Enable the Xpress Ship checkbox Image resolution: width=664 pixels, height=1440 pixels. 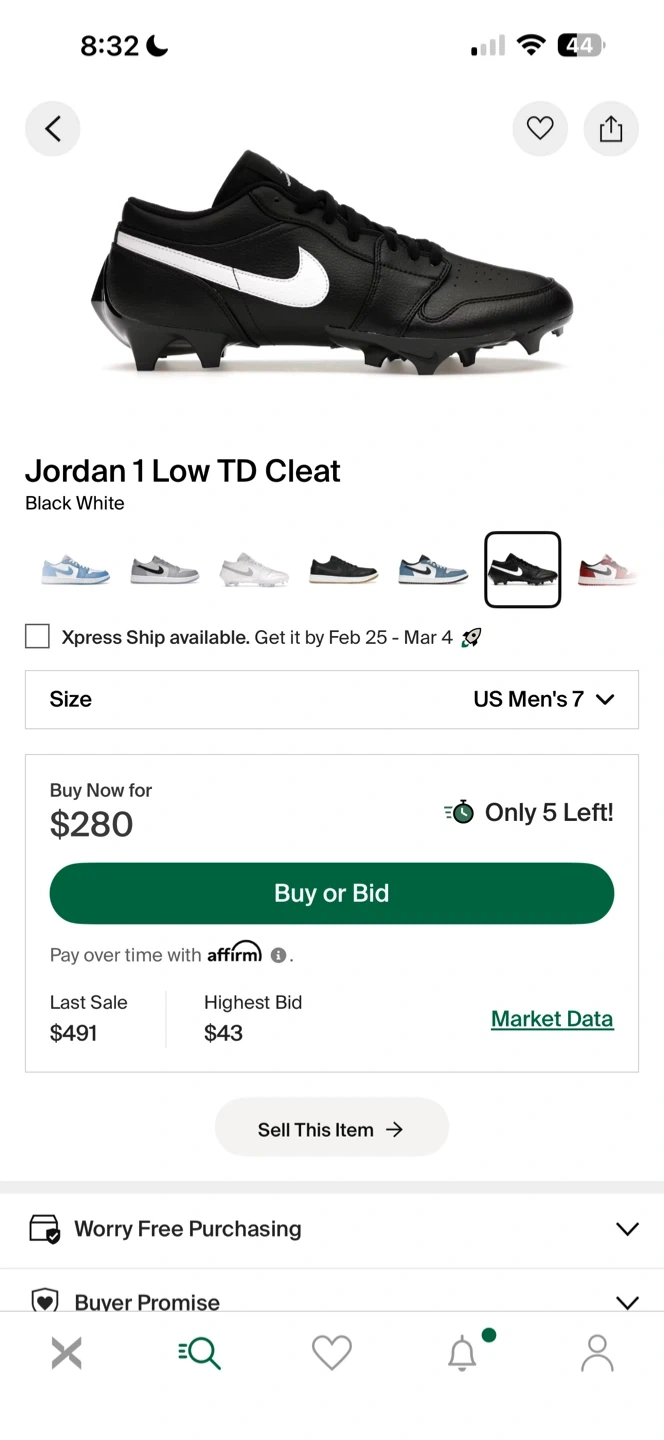(x=37, y=636)
